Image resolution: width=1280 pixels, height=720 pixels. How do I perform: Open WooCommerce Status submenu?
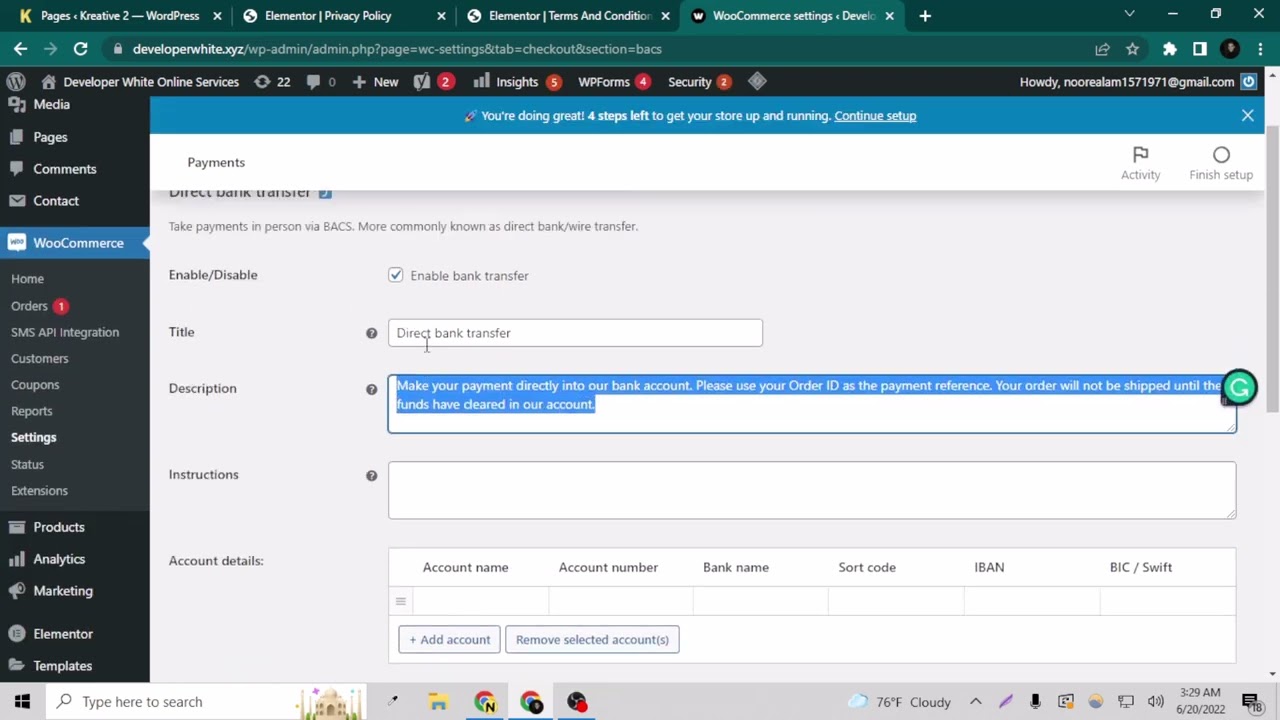[28, 464]
